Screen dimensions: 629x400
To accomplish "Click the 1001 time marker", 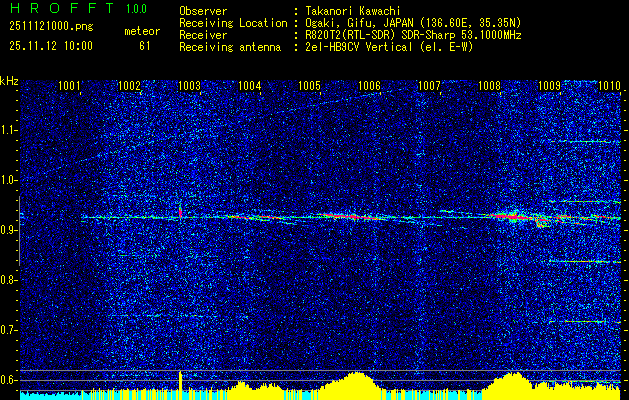I will click(x=69, y=85).
